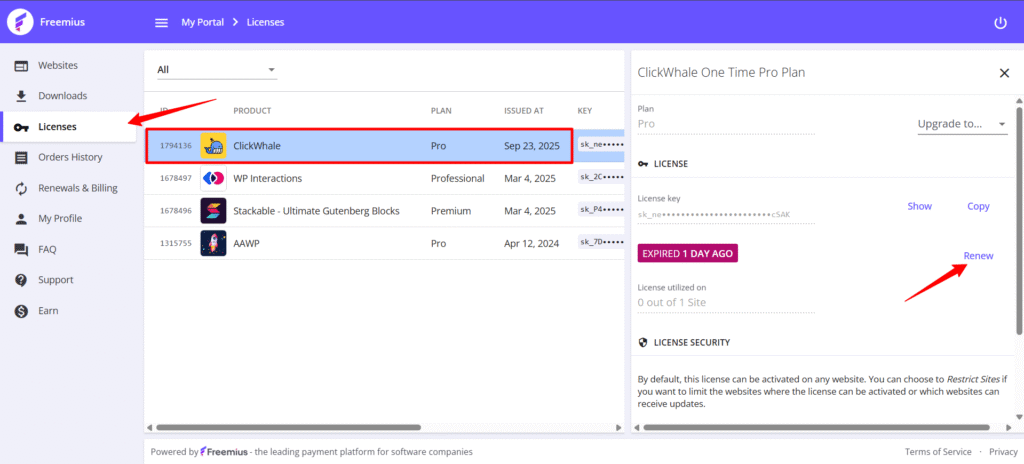This screenshot has width=1024, height=464.
Task: Click the My Profile person icon
Action: 22,219
